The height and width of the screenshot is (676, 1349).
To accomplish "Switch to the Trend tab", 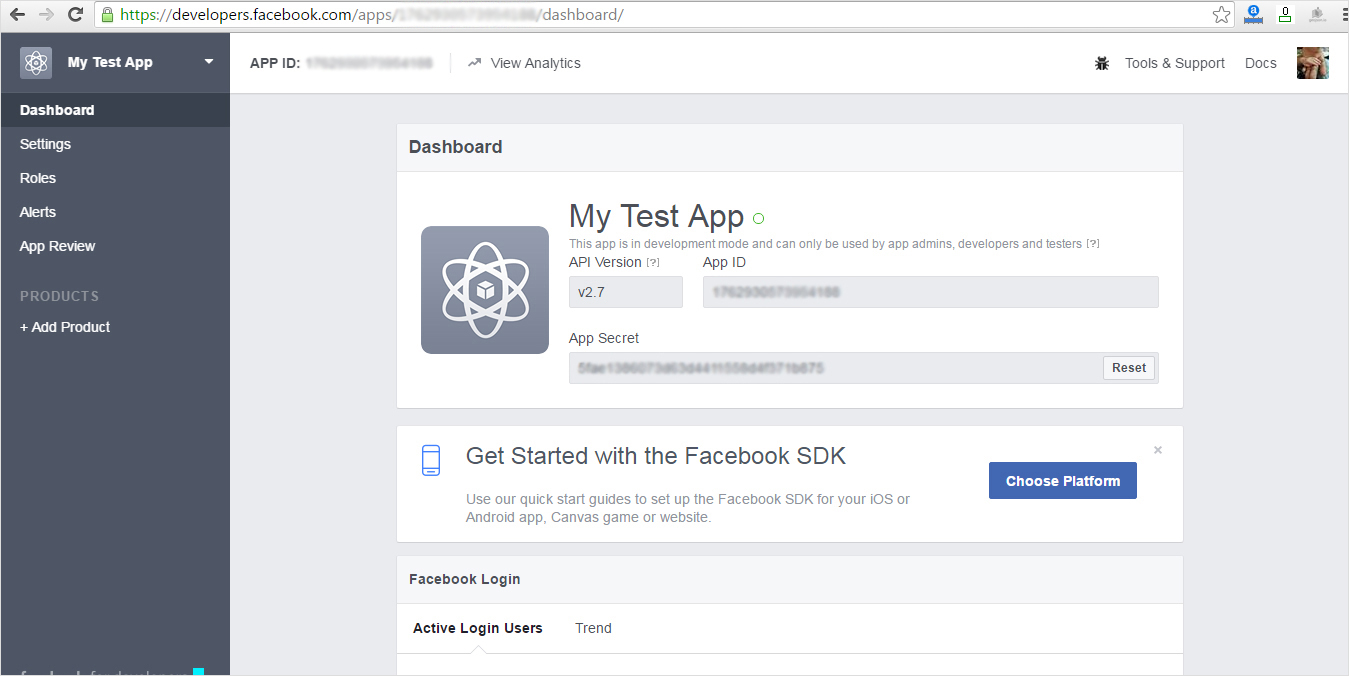I will coord(593,628).
